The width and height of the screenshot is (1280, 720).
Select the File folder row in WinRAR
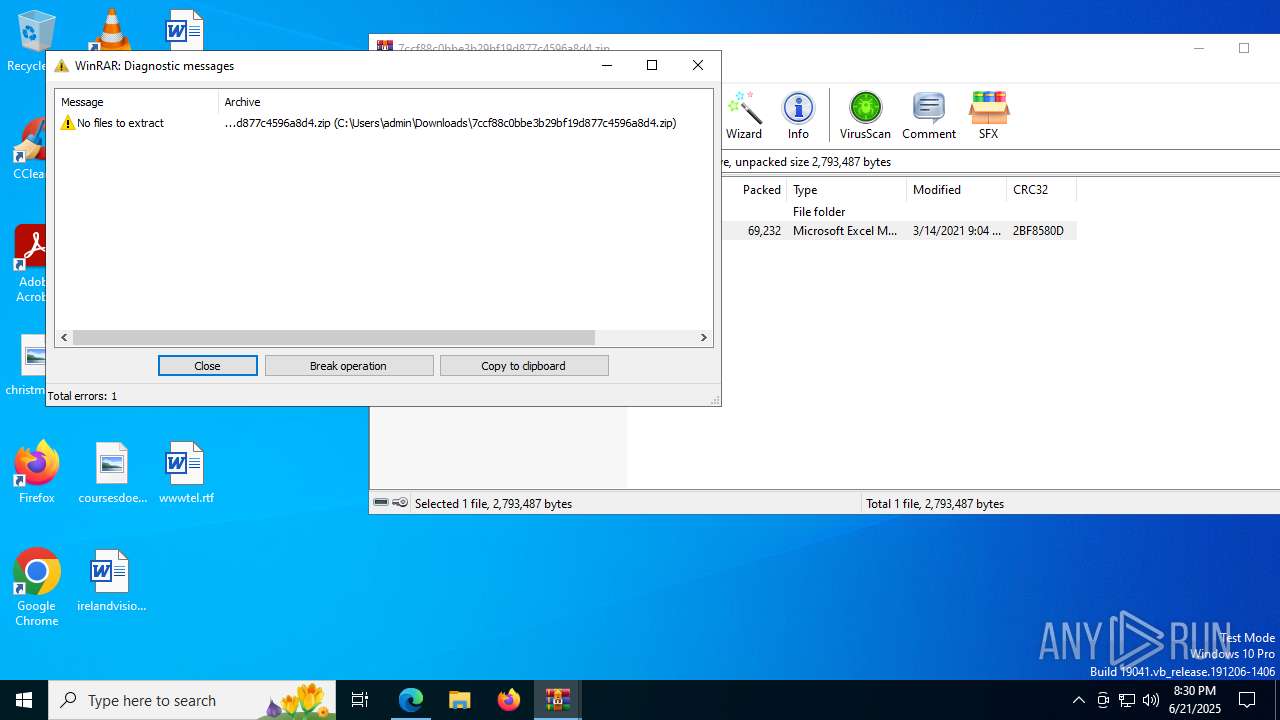point(899,212)
